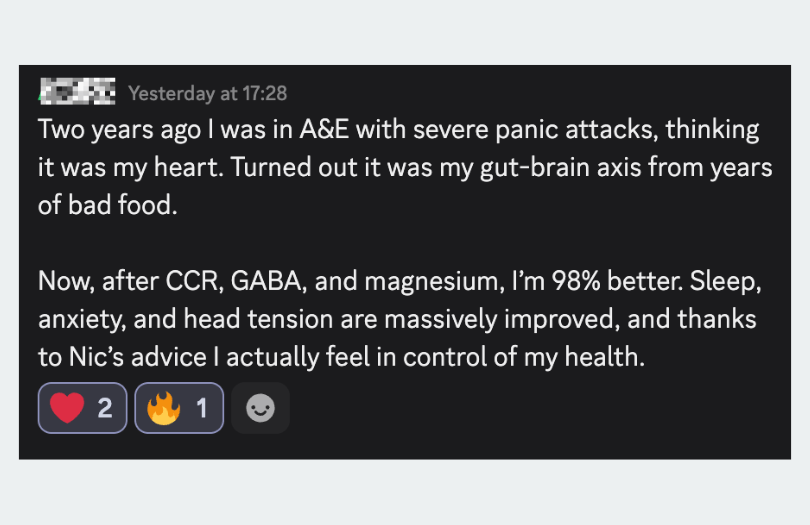The width and height of the screenshot is (810, 525).
Task: Click the red heart emoji icon
Action: 67,408
